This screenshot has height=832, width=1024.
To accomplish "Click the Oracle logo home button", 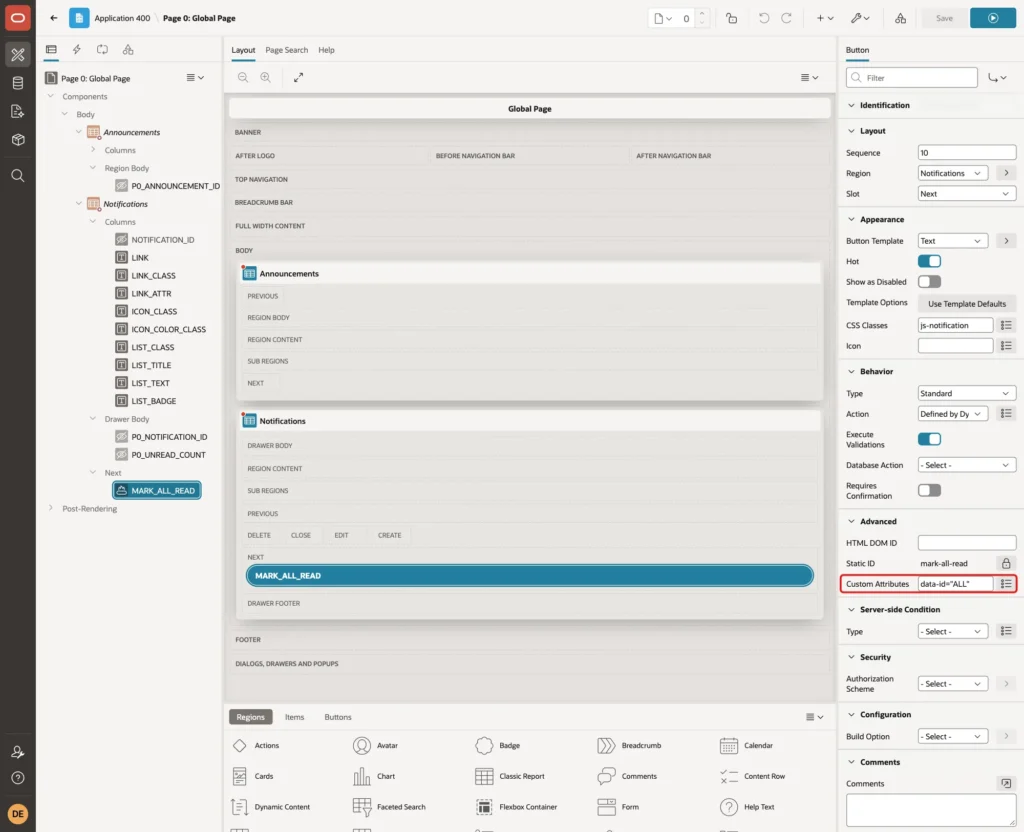I will [18, 18].
